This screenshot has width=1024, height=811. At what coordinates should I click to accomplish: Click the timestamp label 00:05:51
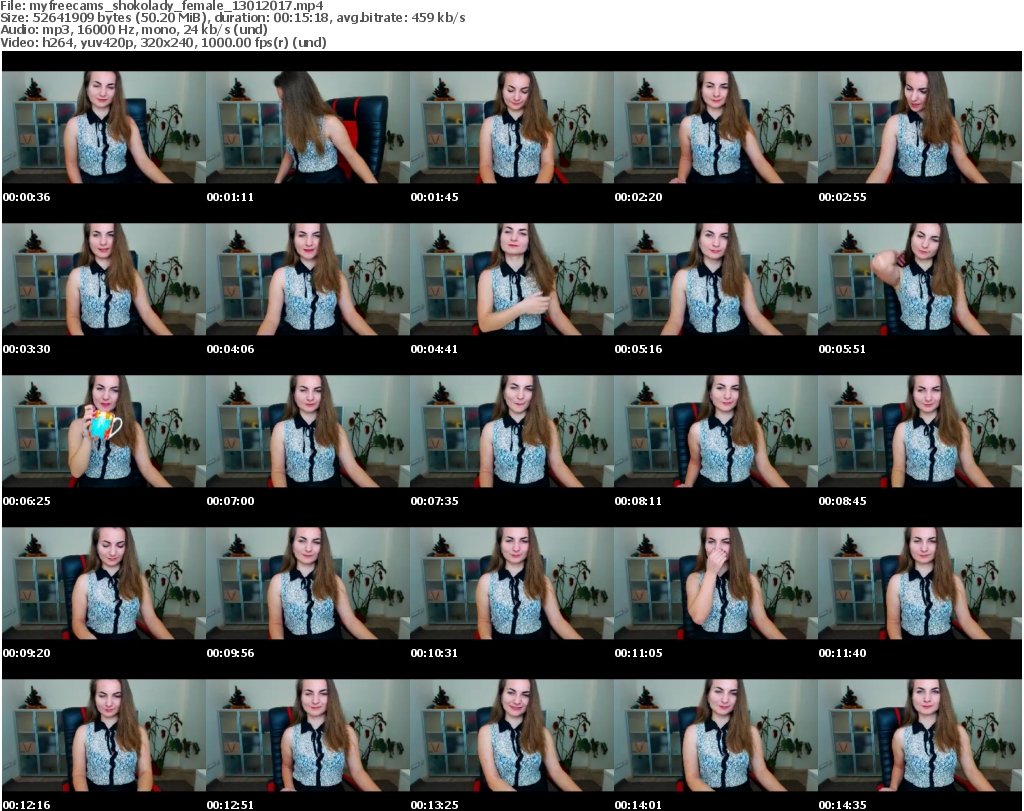842,349
